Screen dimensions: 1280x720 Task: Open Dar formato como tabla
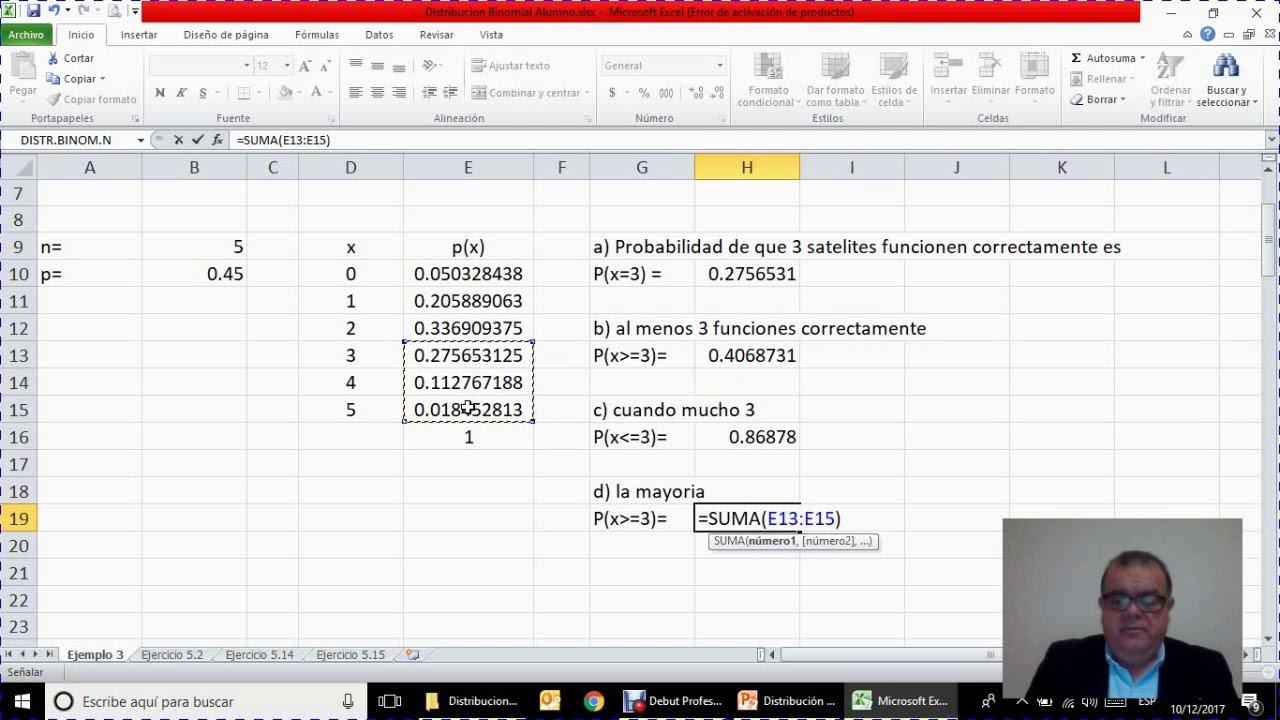[x=834, y=80]
